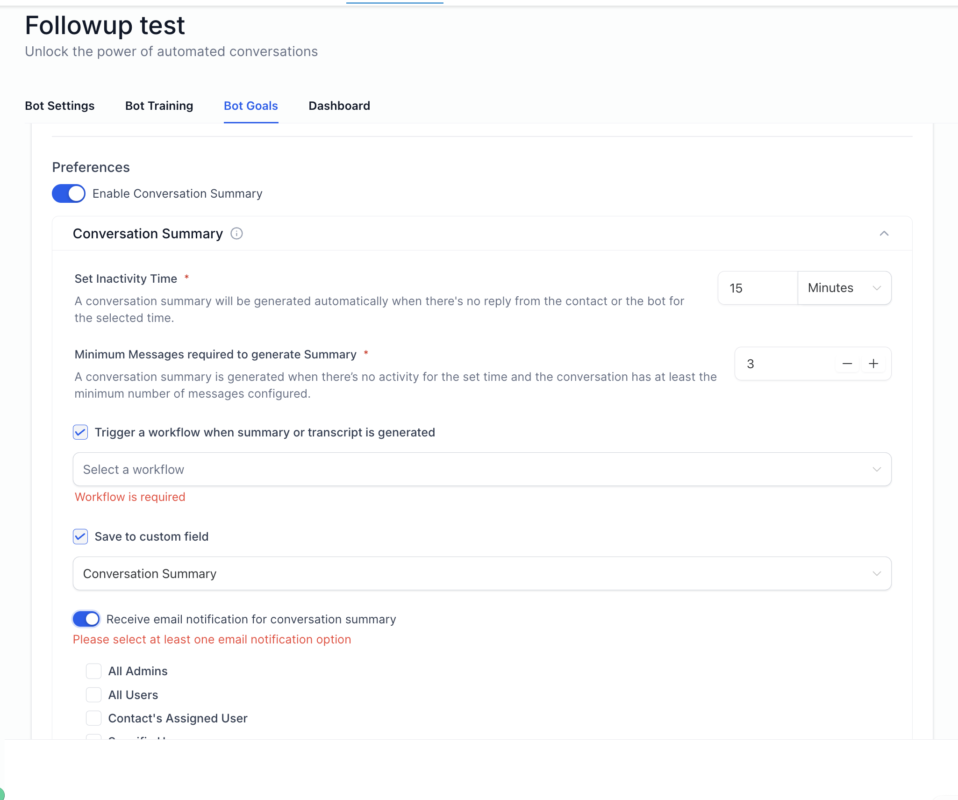Uncheck Trigger a workflow when summary is generated
The width and height of the screenshot is (958, 800).
point(80,432)
